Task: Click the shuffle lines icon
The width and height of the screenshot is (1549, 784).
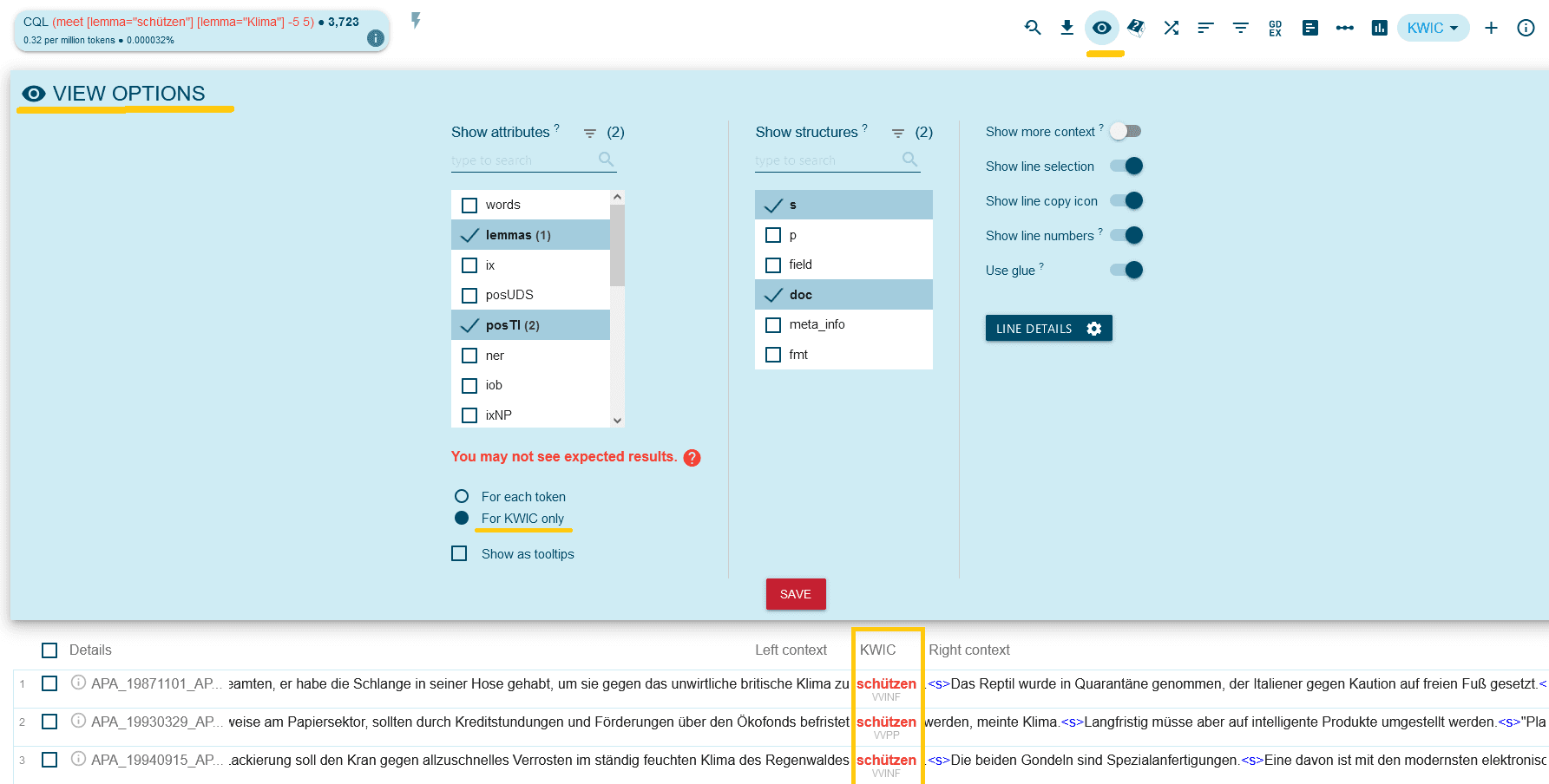Action: [x=1171, y=28]
